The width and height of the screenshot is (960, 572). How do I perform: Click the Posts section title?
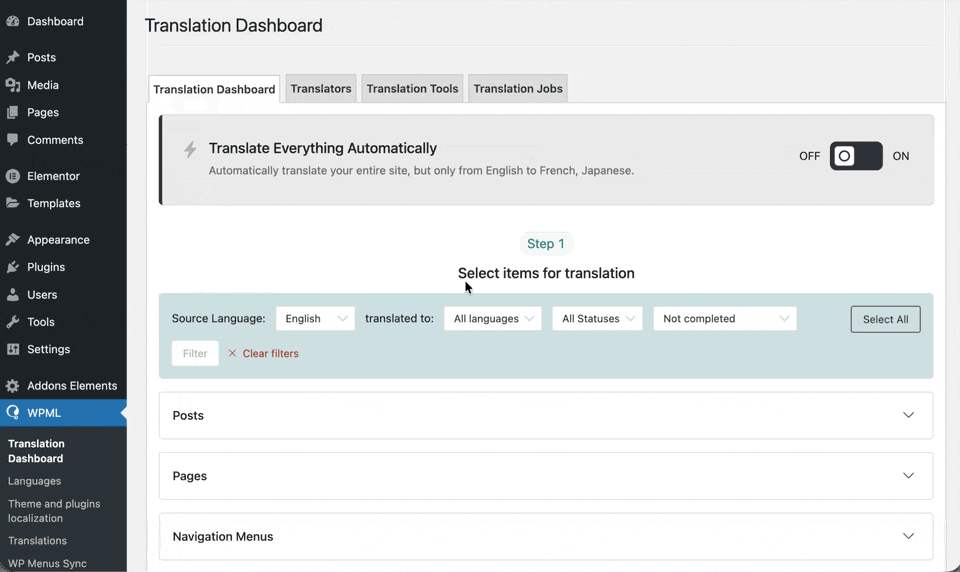coord(188,415)
